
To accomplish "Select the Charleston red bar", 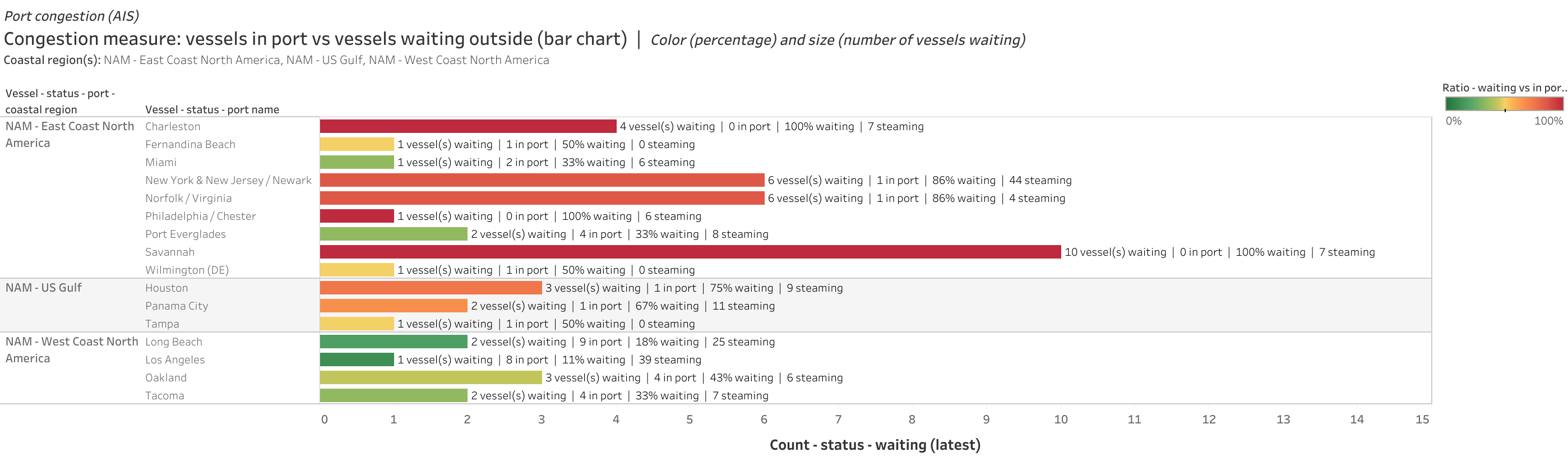I will coord(468,126).
